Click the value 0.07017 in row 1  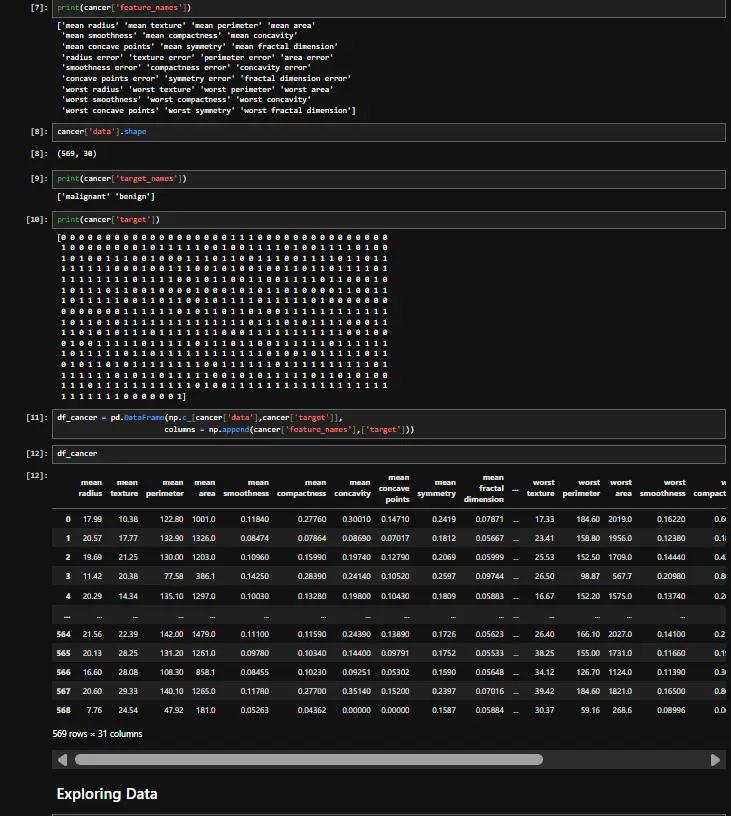pos(395,538)
